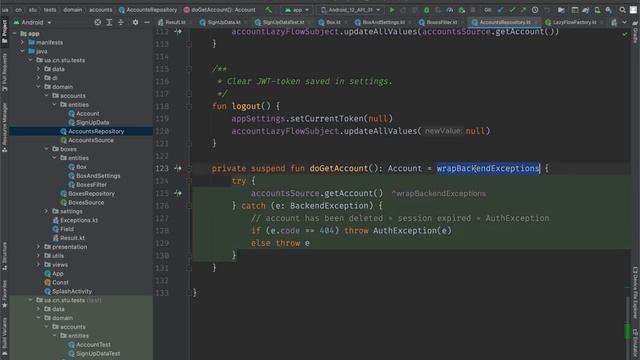The width and height of the screenshot is (640, 360).
Task: Click suspend call gutter icon on line 125
Action: point(178,193)
